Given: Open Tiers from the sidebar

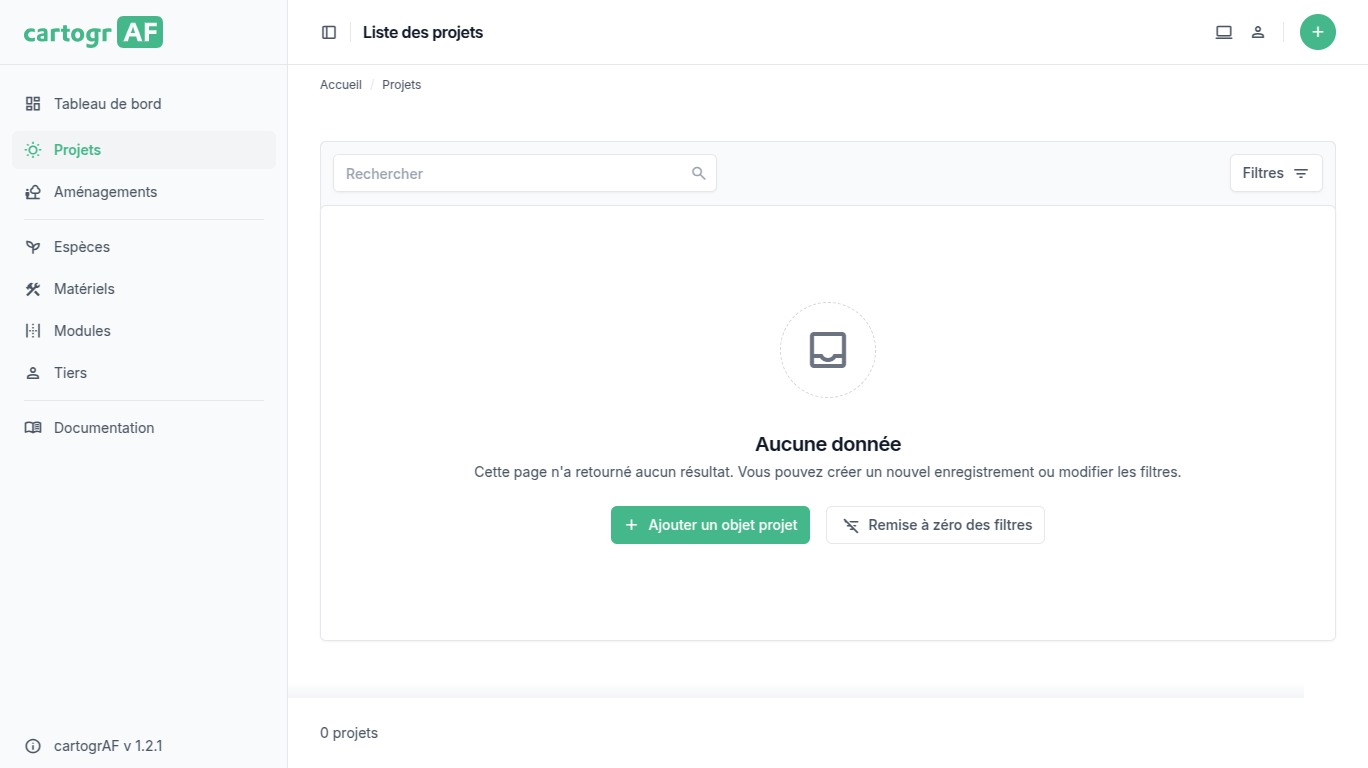Looking at the screenshot, I should coord(70,373).
